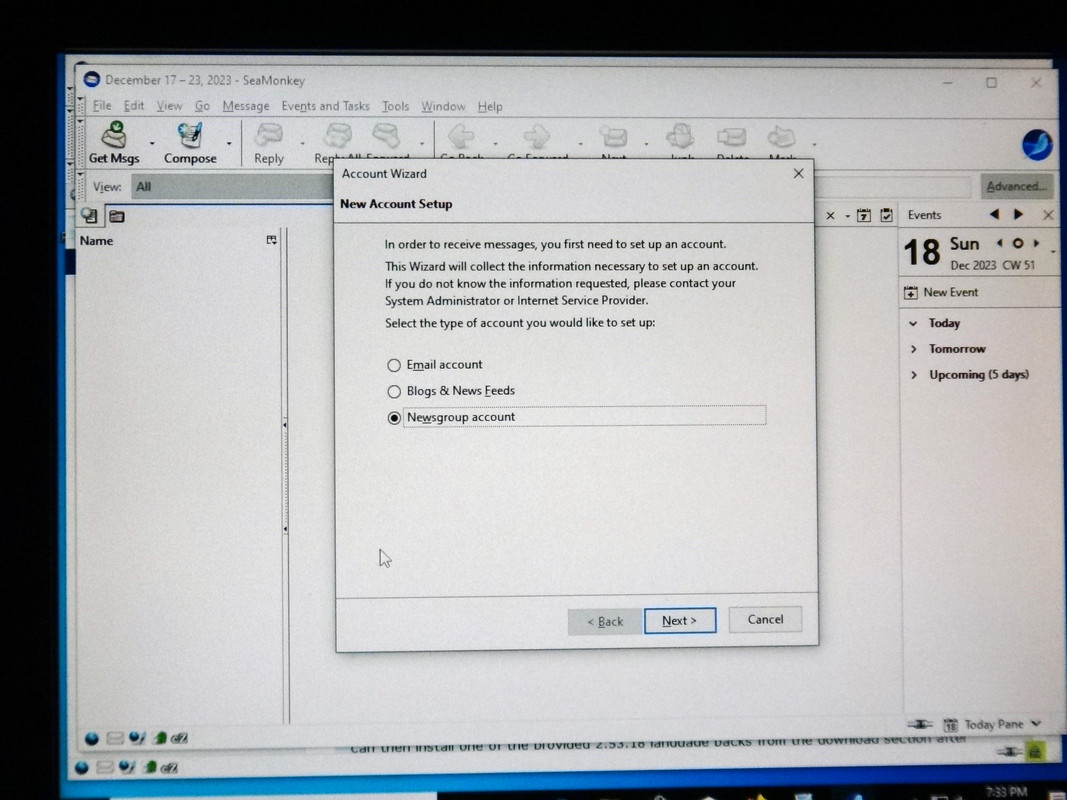Open the Today Pane dropdown chevron
1067x800 pixels.
pyautogui.click(x=1036, y=724)
